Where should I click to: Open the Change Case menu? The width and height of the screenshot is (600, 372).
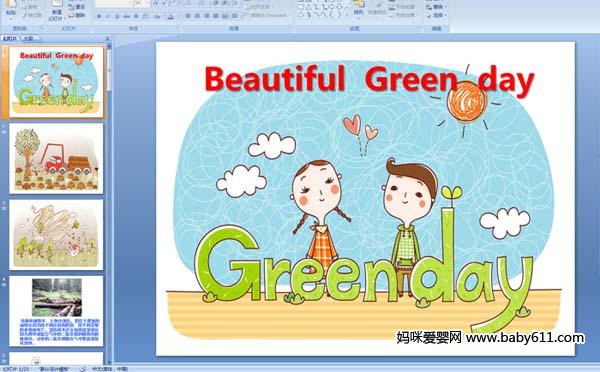[158, 16]
